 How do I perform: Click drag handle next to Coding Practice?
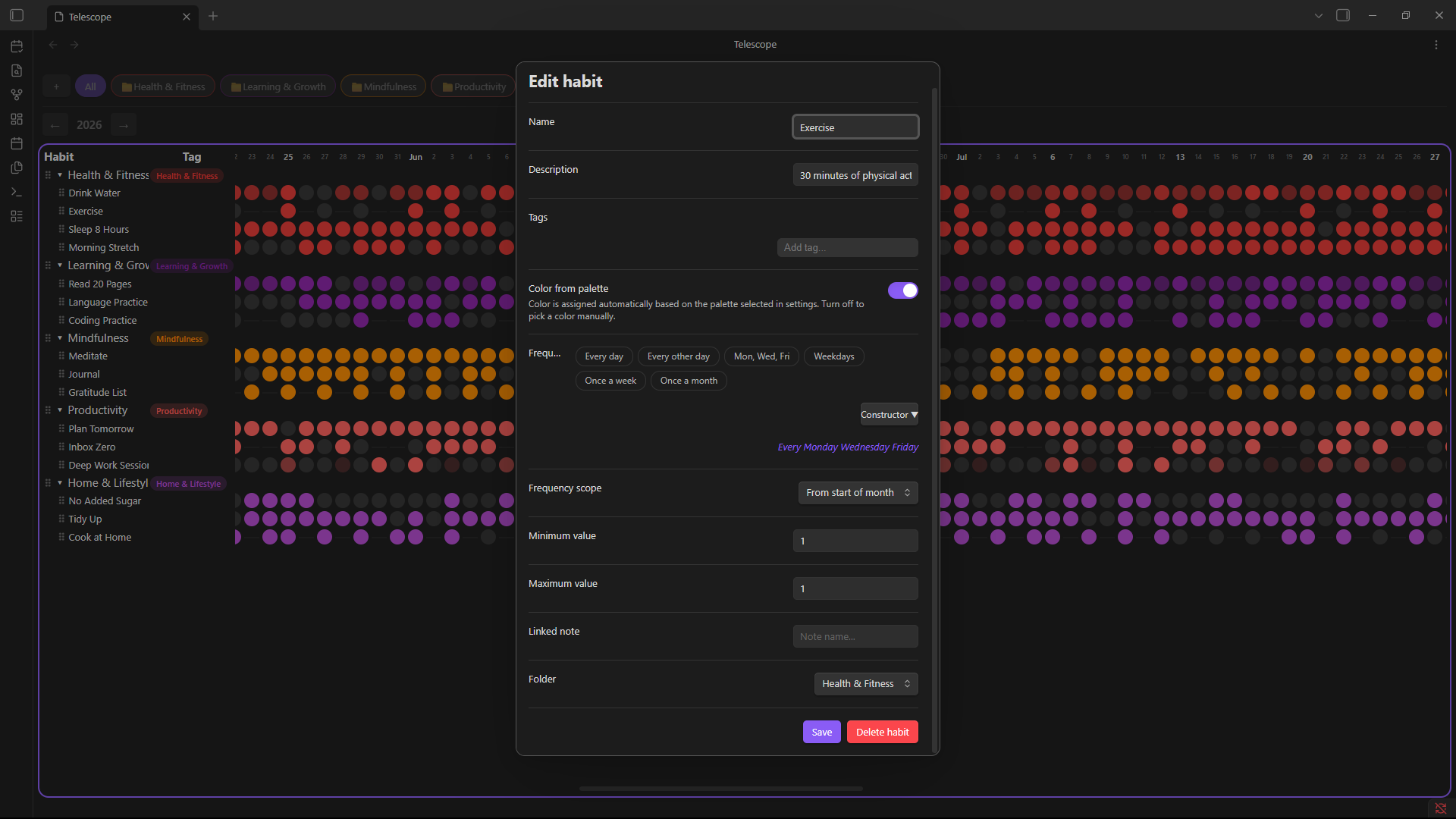point(61,320)
